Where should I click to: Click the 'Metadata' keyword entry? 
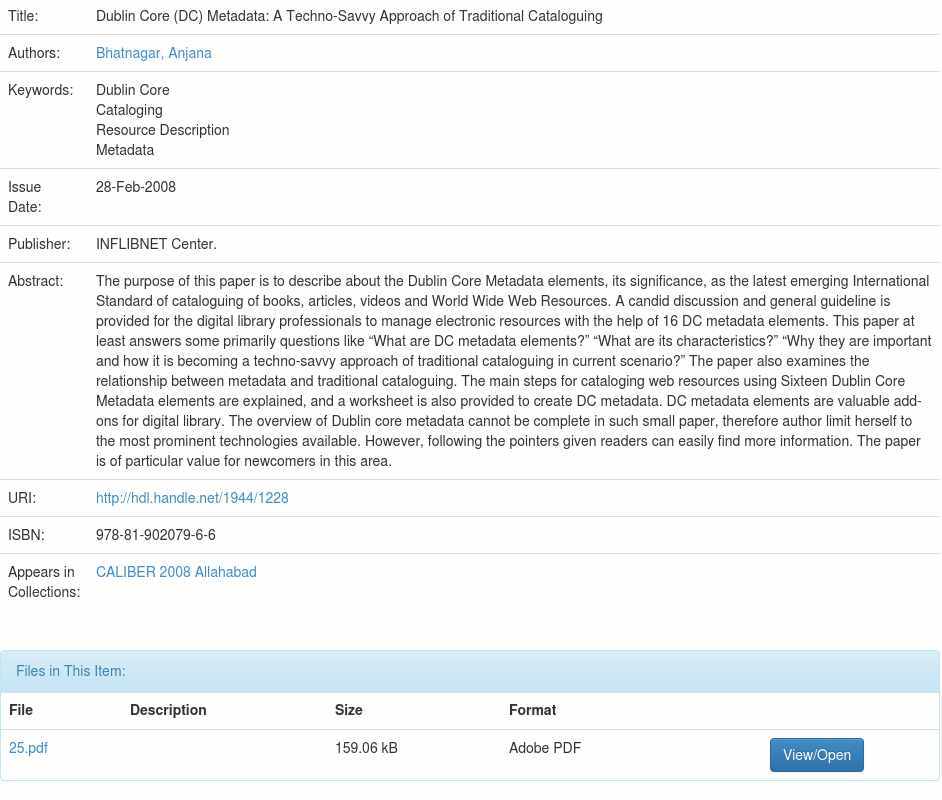pyautogui.click(x=125, y=150)
